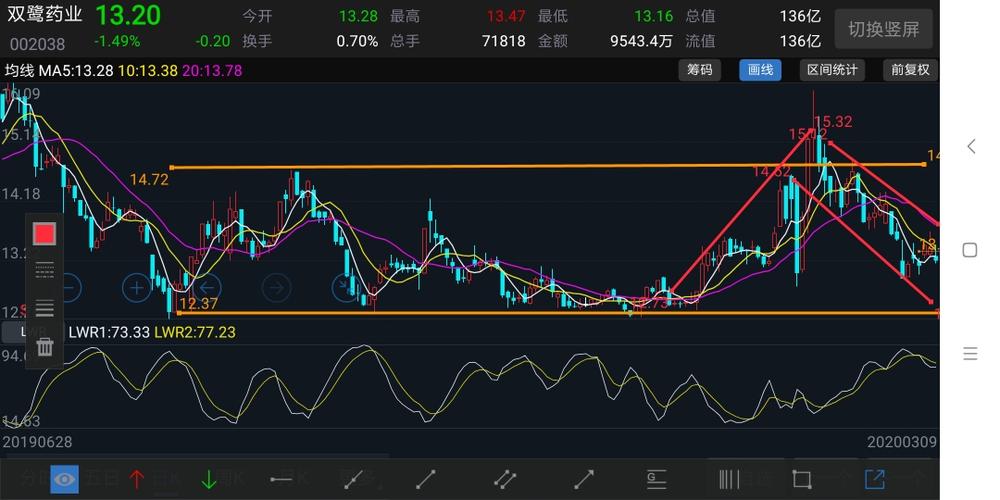1000x500 pixels.
Task: Open the line style selector
Action: (x=45, y=270)
